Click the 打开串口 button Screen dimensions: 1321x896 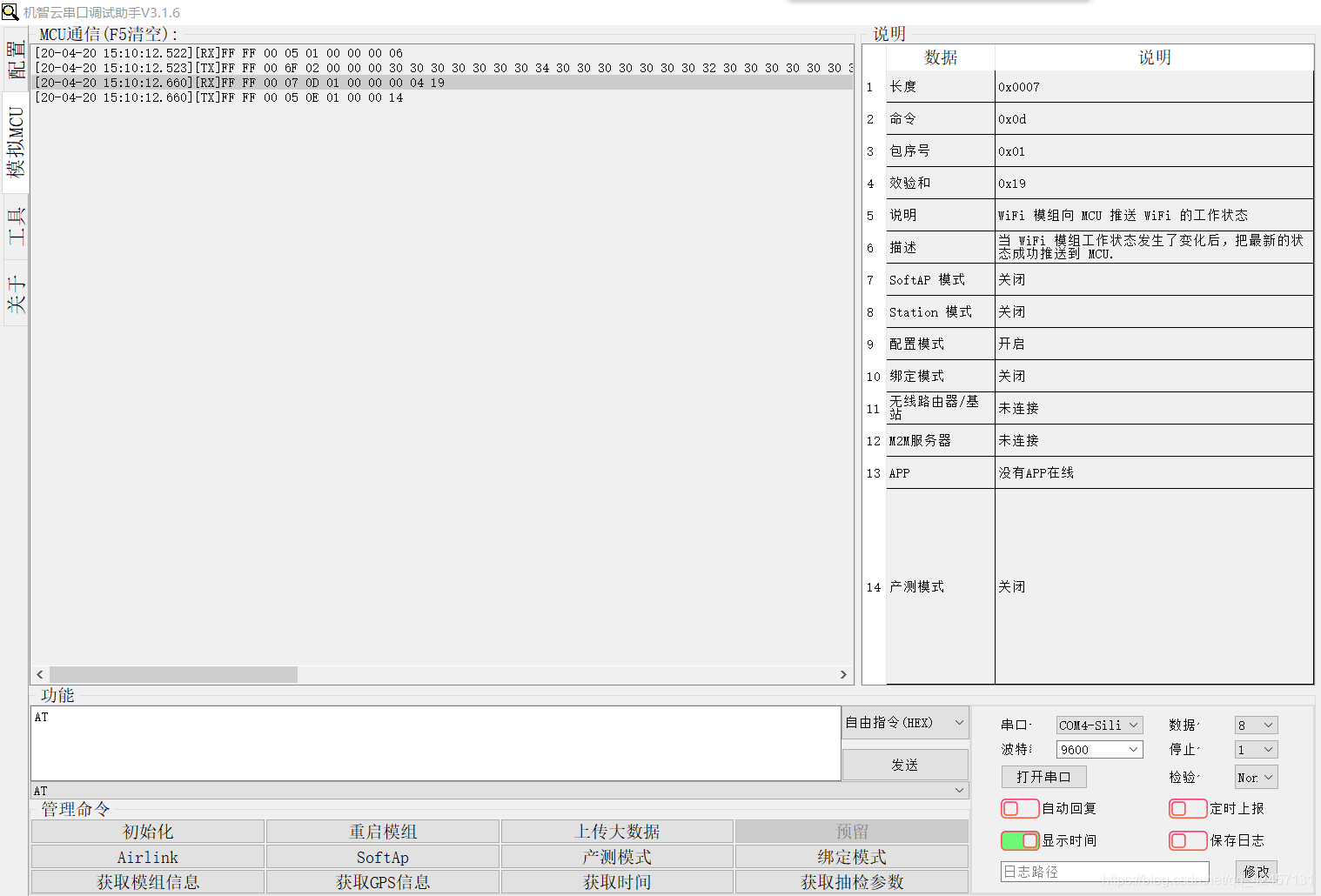click(x=1043, y=776)
